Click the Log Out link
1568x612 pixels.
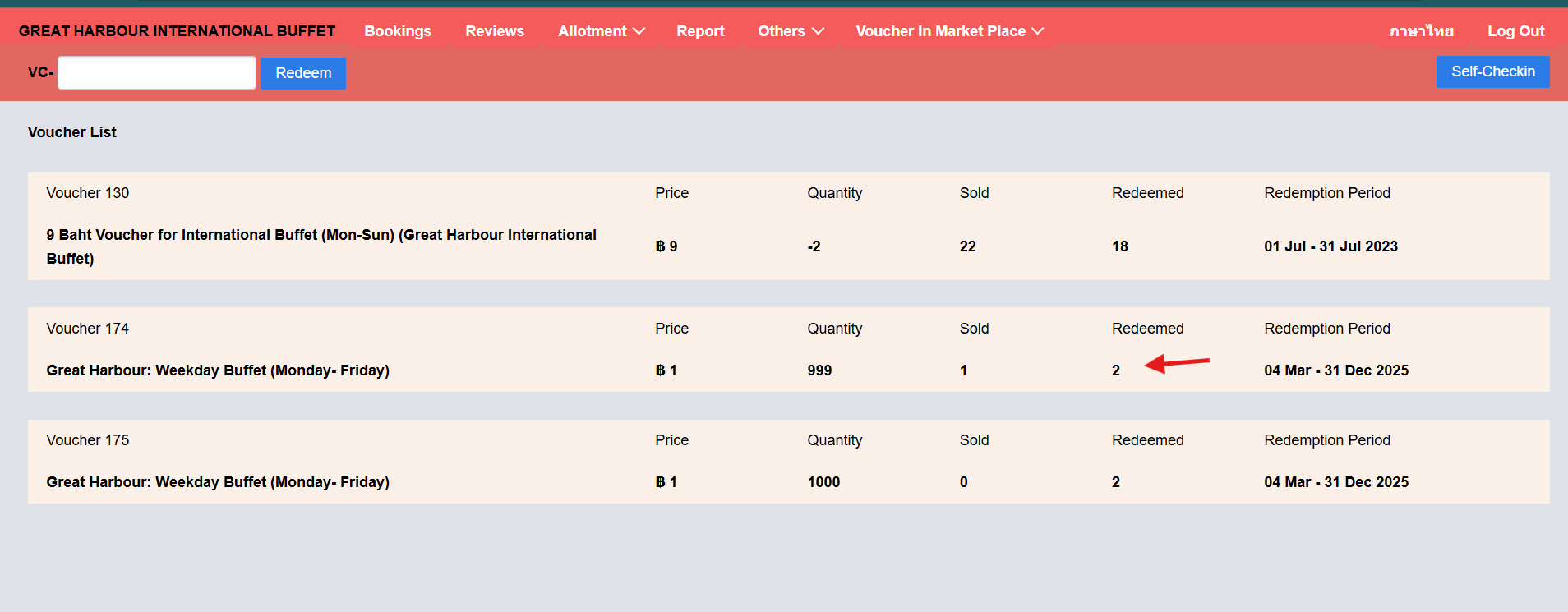[1515, 31]
